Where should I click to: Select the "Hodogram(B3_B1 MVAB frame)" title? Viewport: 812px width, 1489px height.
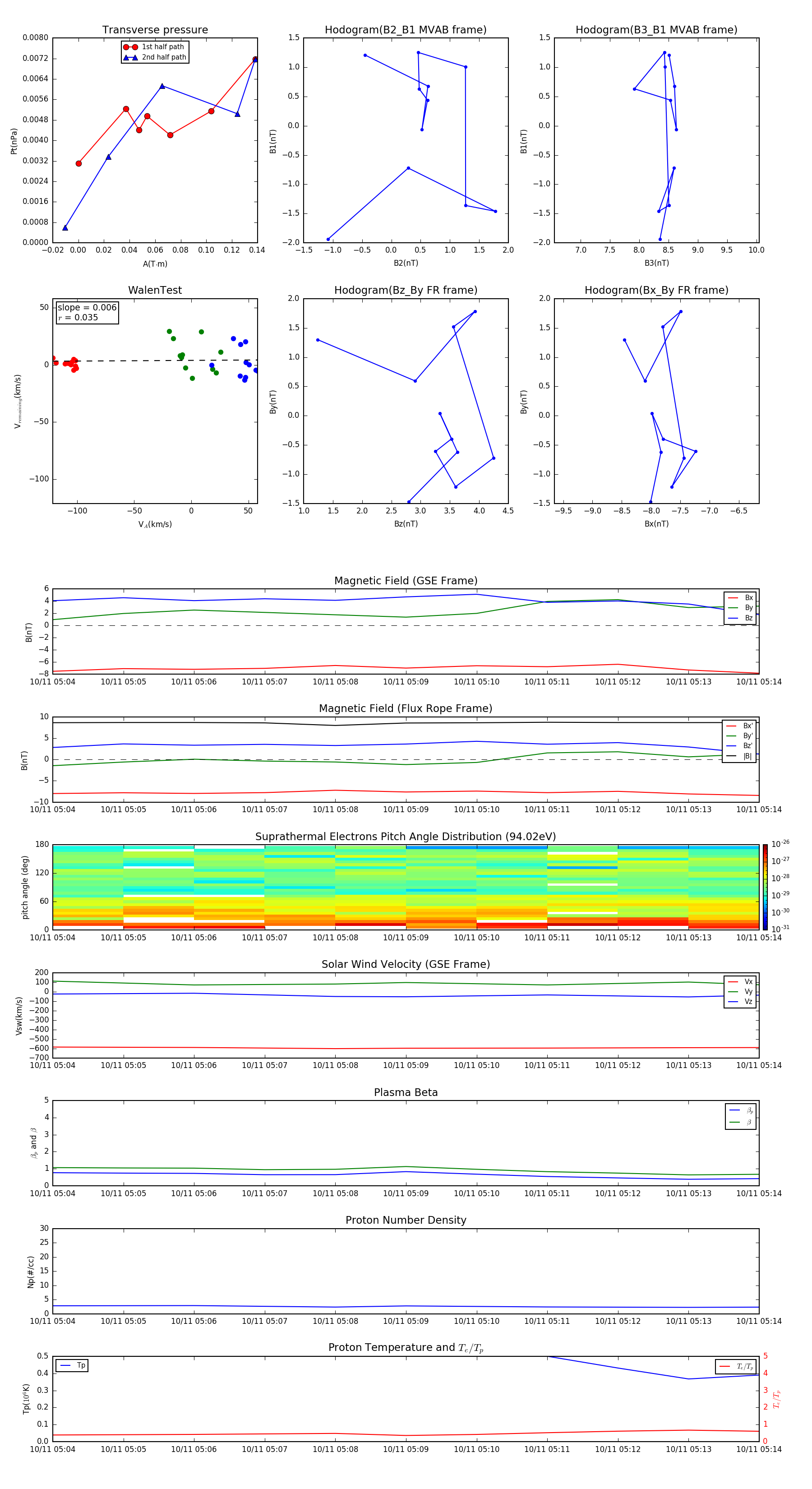click(656, 30)
